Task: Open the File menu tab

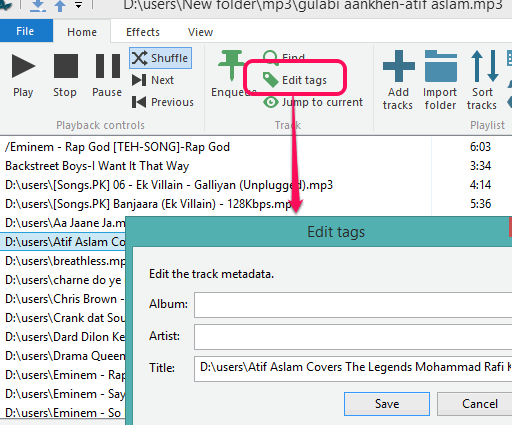Action: (26, 31)
